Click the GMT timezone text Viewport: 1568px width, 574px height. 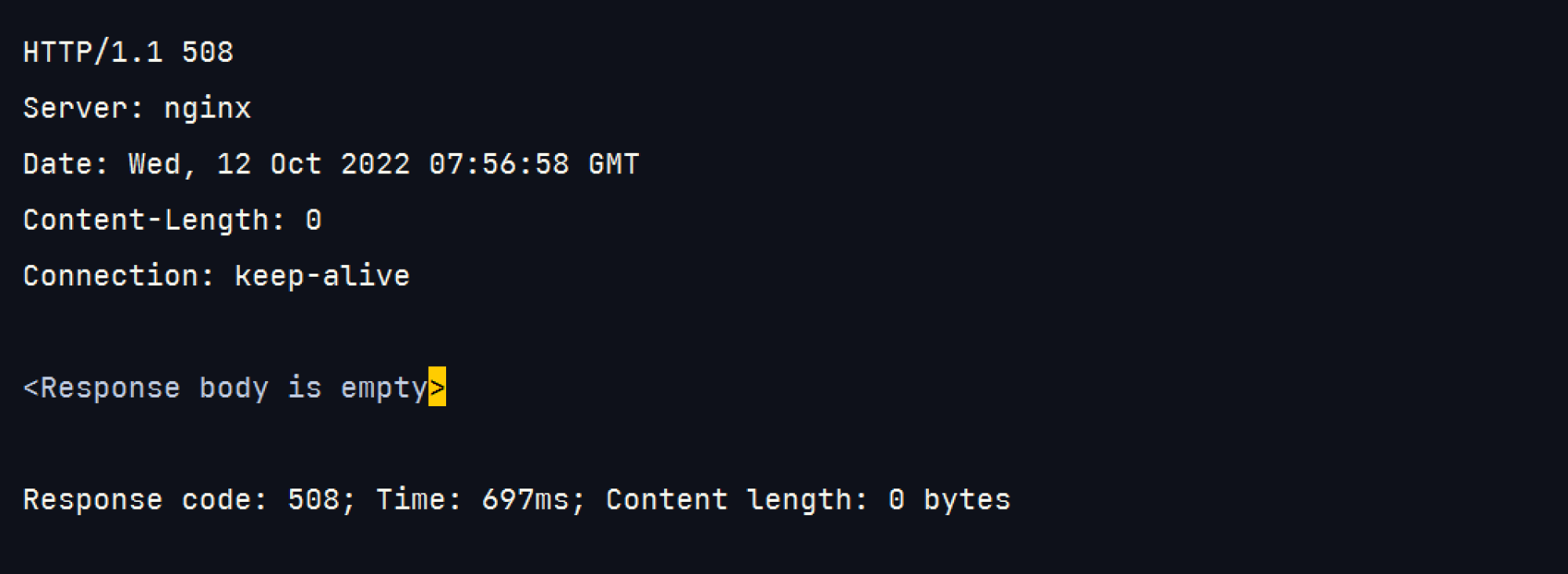615,164
